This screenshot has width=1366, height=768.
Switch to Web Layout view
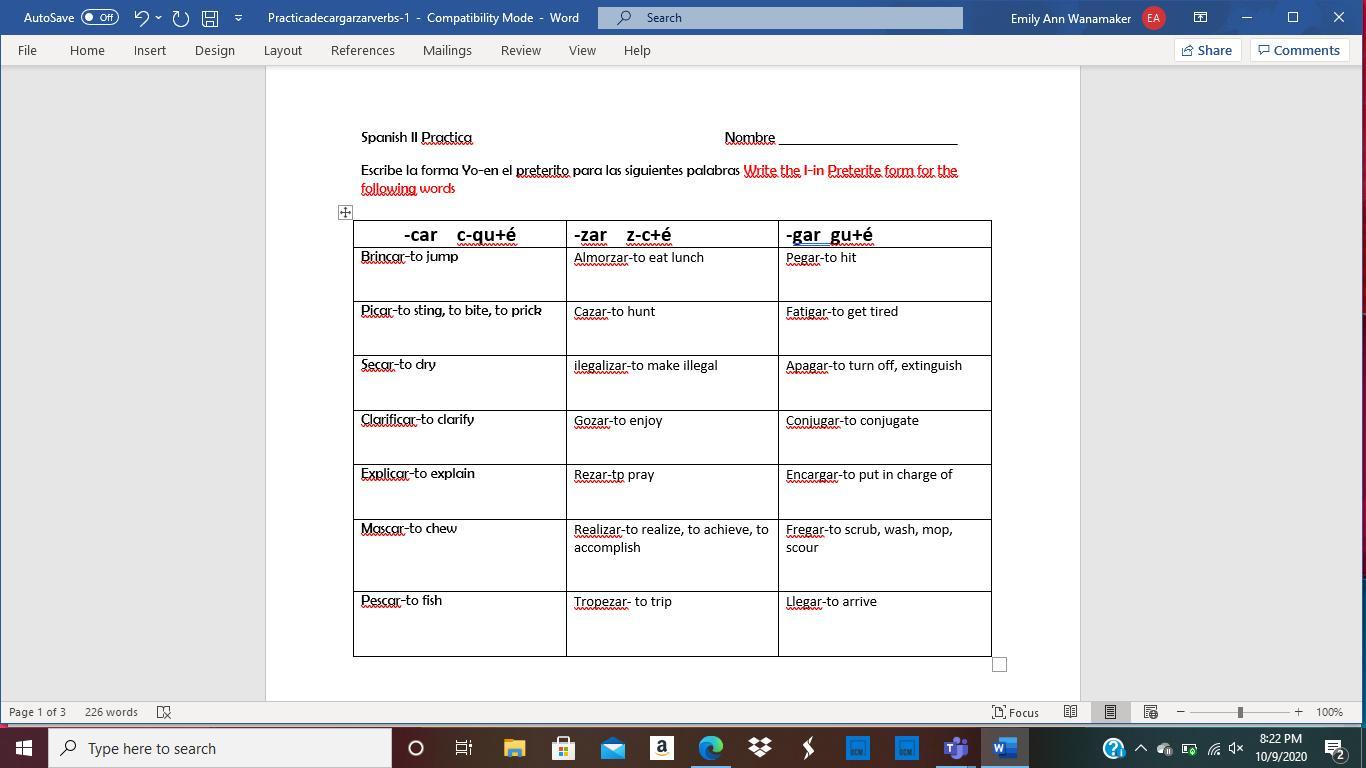pos(1150,712)
